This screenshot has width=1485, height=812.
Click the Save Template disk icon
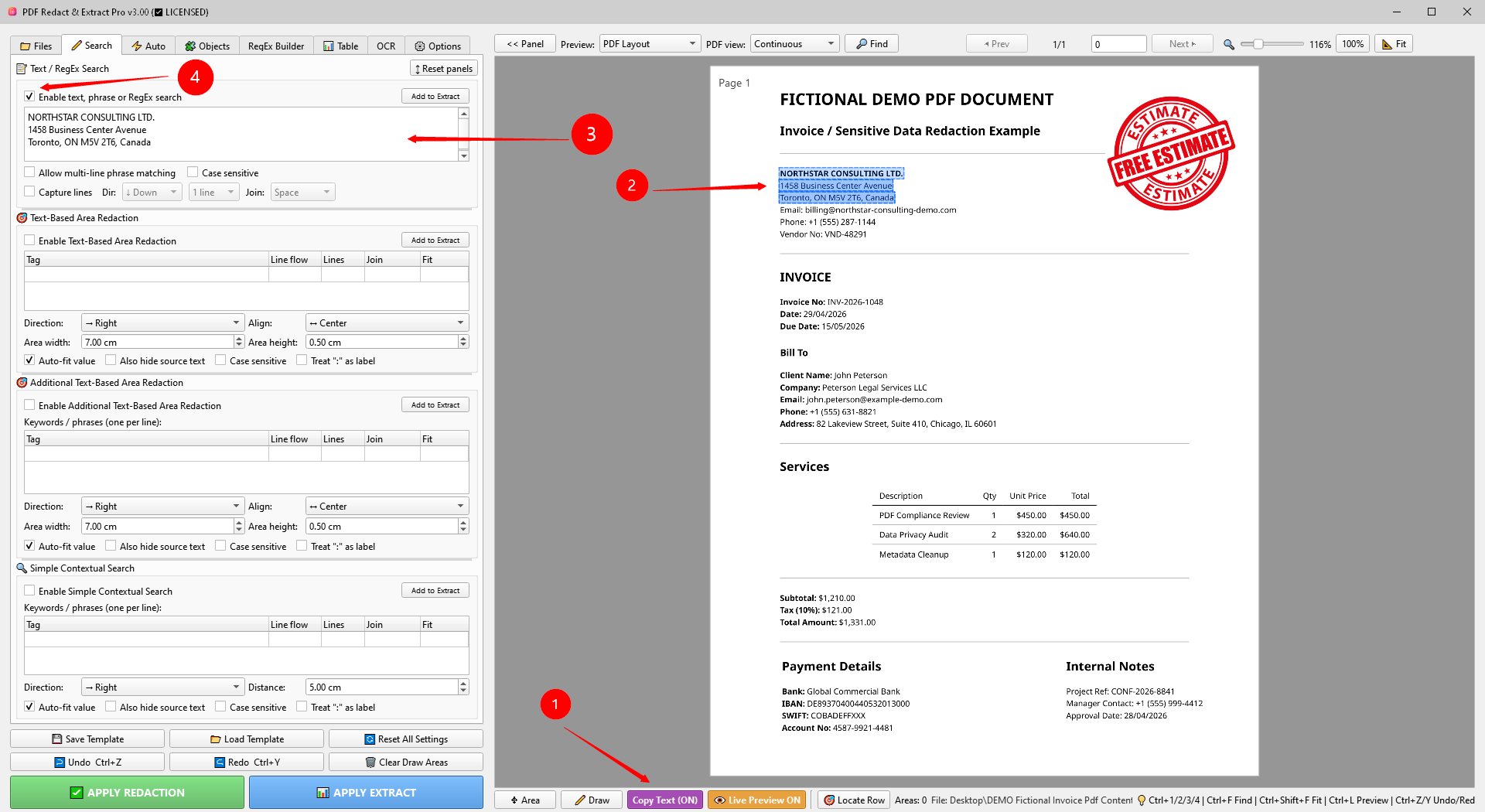click(x=56, y=739)
